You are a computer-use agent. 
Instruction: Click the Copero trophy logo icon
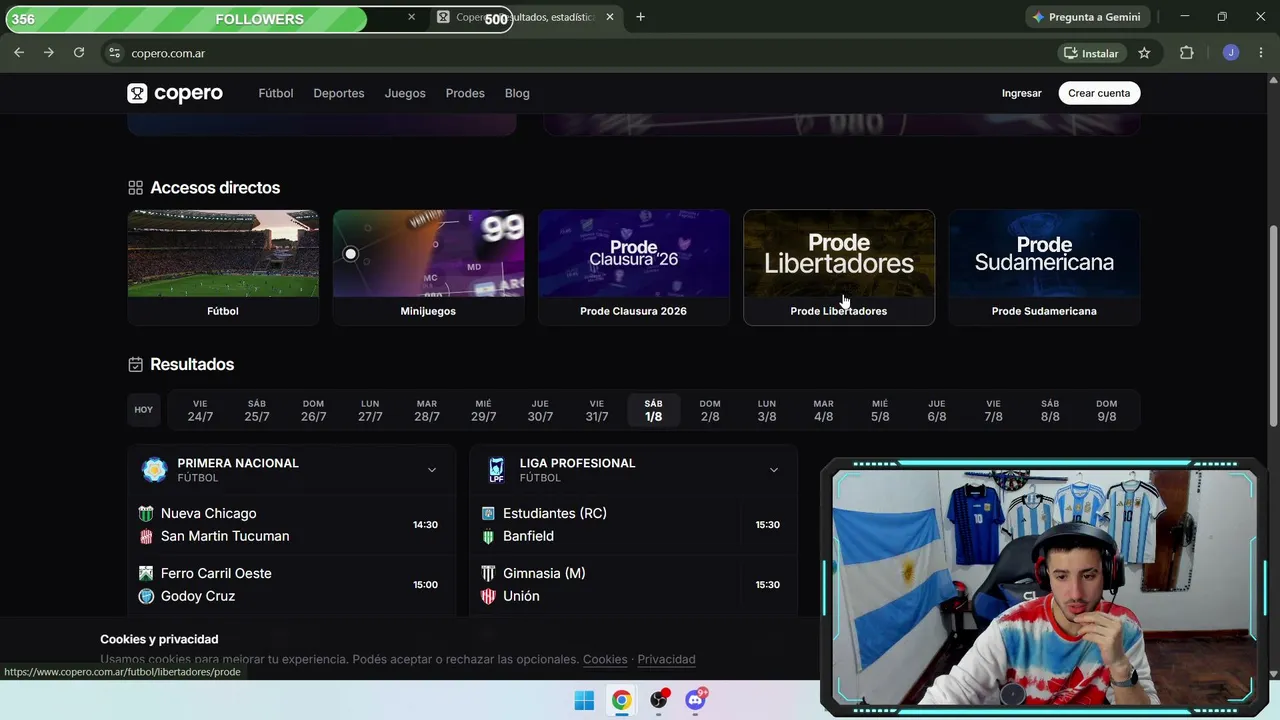[x=137, y=93]
